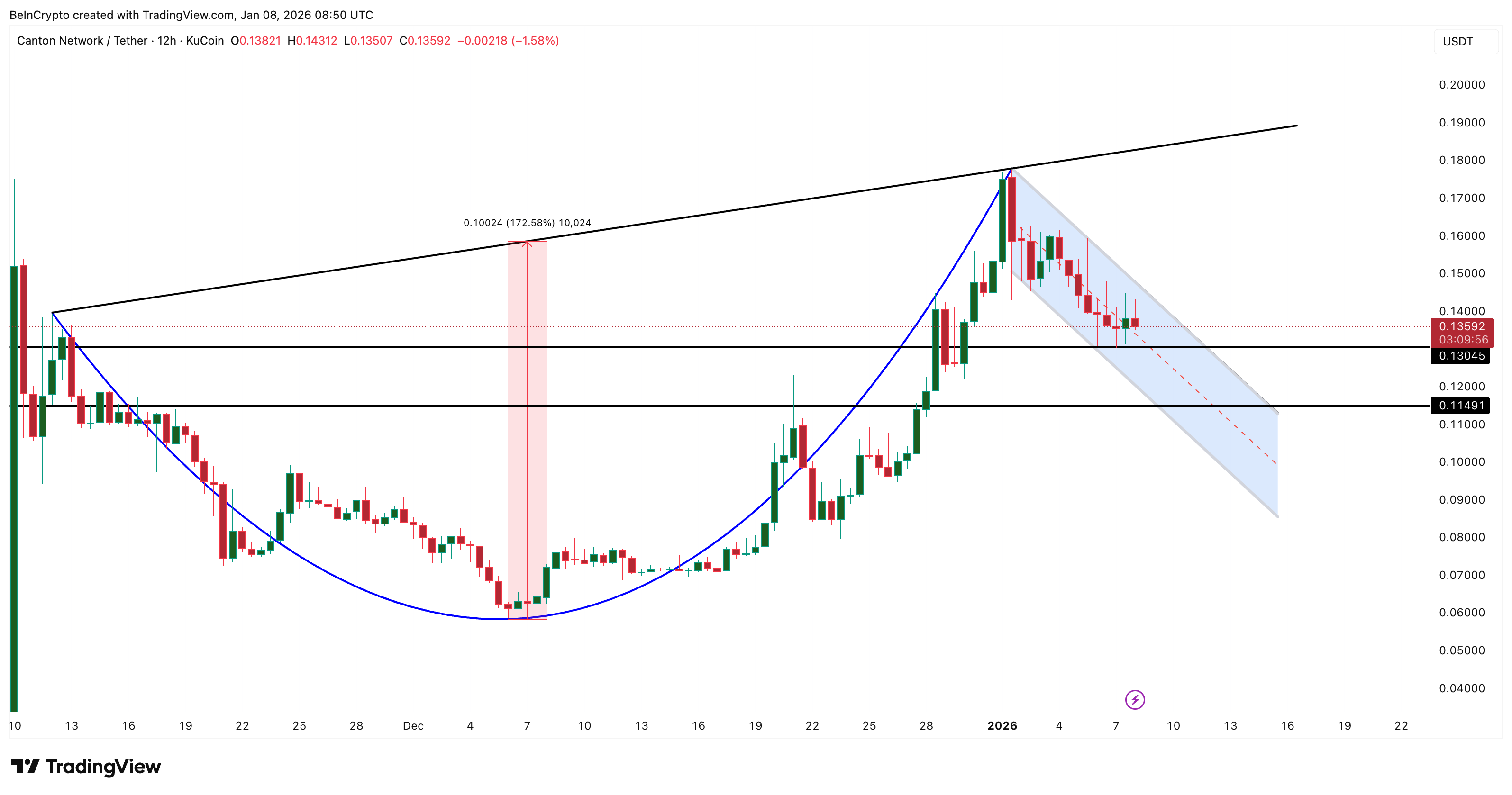Click the TradingView logo in the bottom corner

click(85, 766)
